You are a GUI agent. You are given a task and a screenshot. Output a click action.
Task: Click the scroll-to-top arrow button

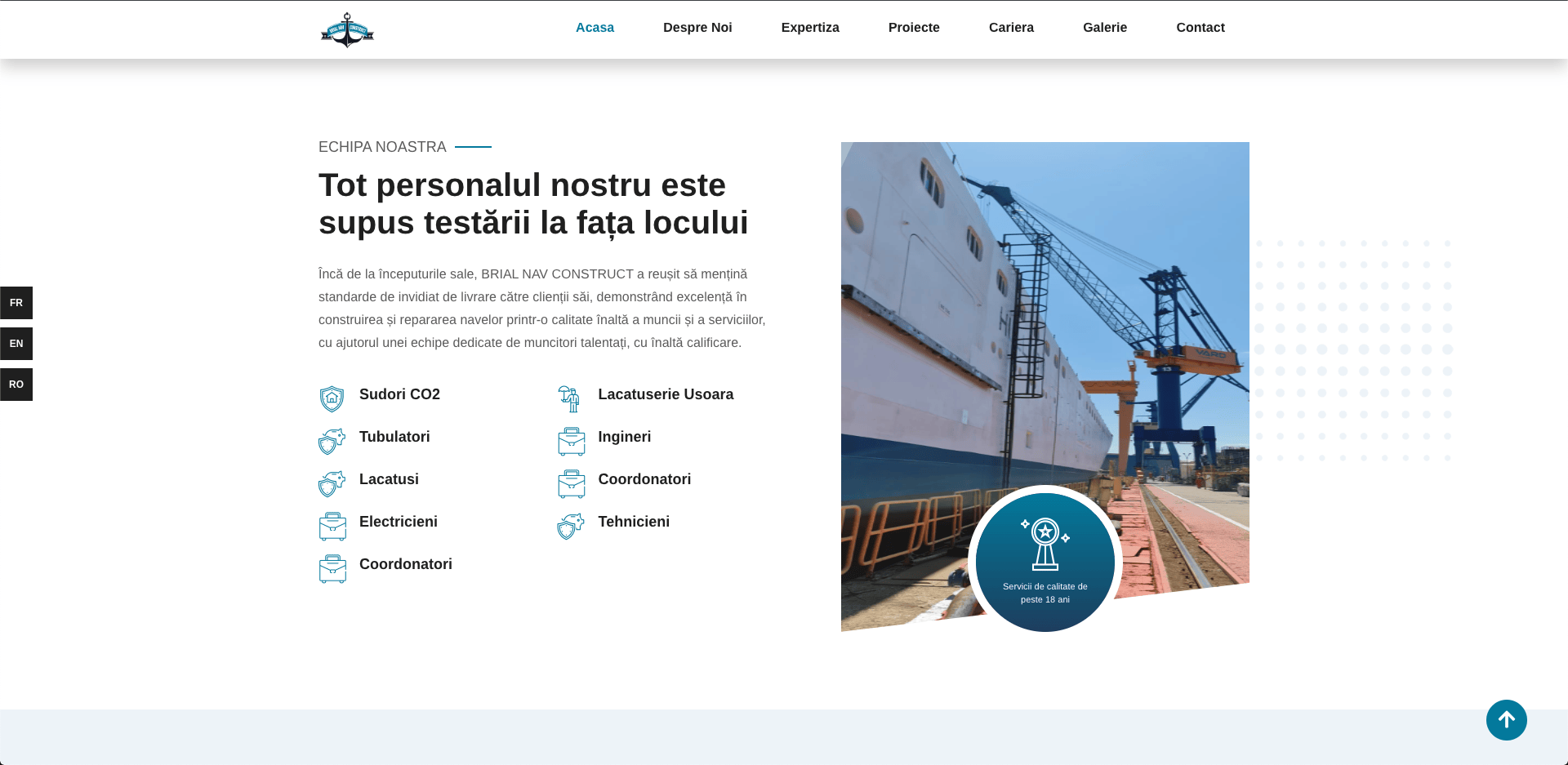[1507, 720]
